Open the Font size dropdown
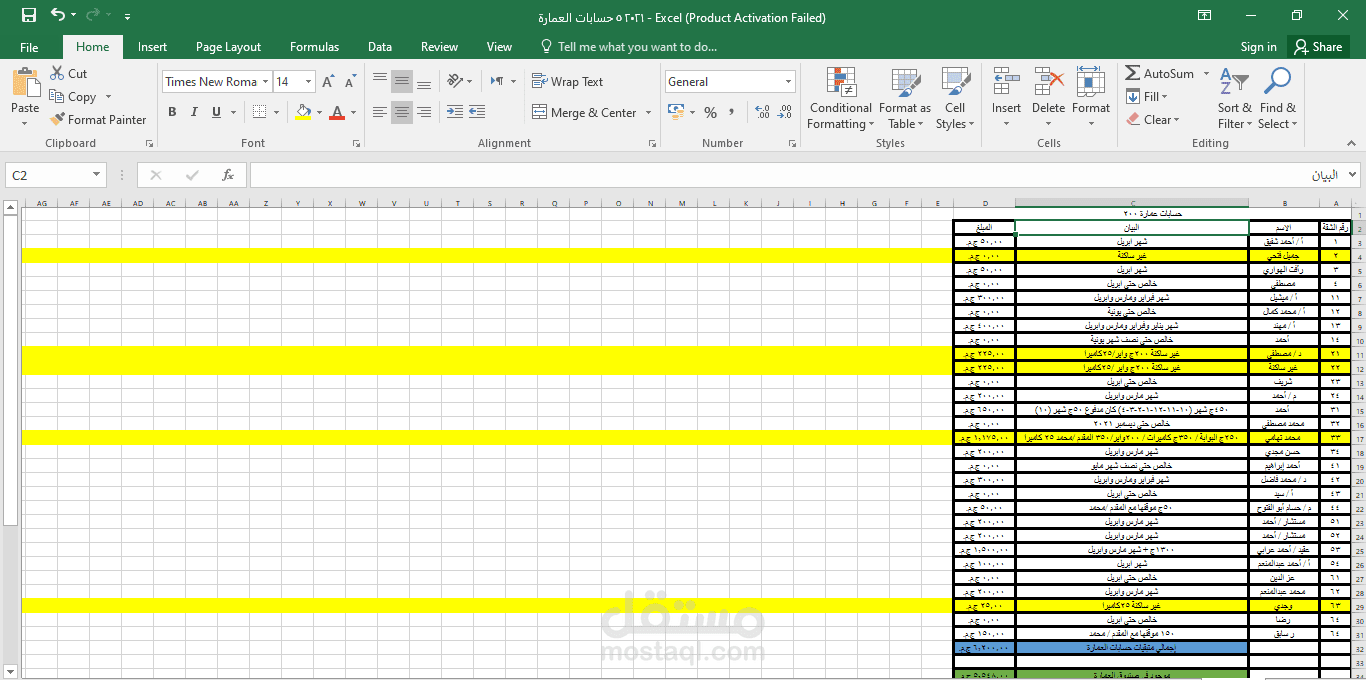1366x680 pixels. click(x=309, y=82)
